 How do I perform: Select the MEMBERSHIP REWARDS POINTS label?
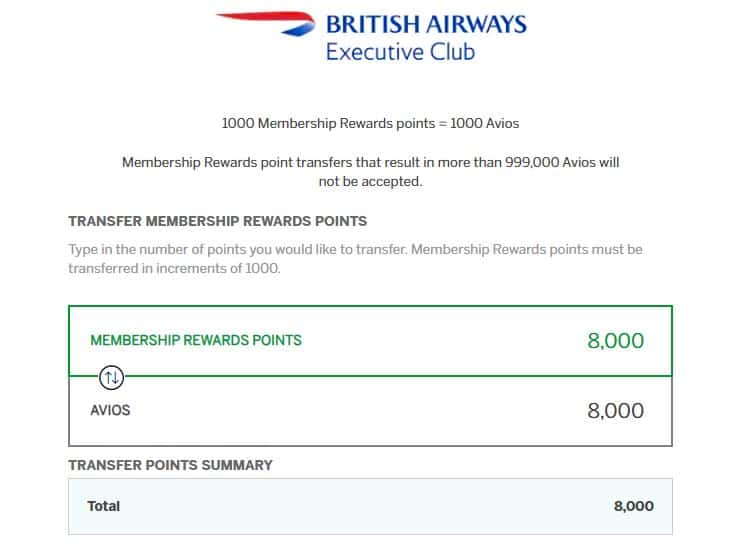pyautogui.click(x=196, y=340)
